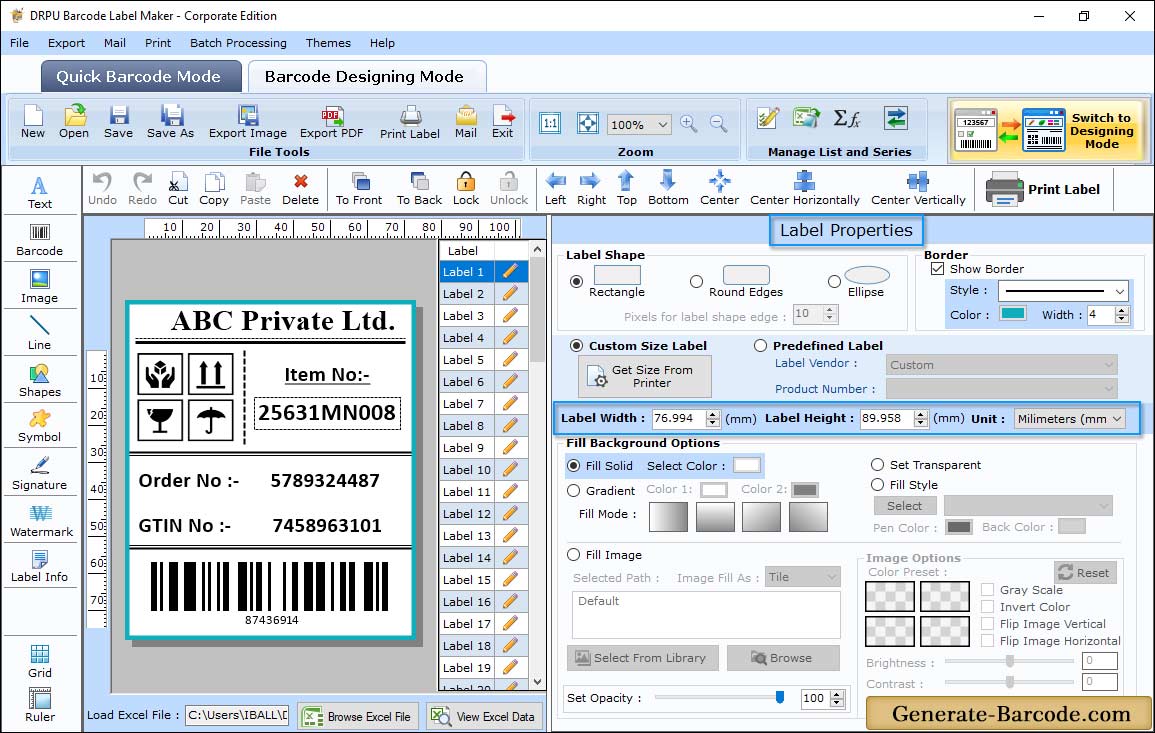Increase the Label Height stepper
The image size is (1155, 733).
click(x=921, y=415)
